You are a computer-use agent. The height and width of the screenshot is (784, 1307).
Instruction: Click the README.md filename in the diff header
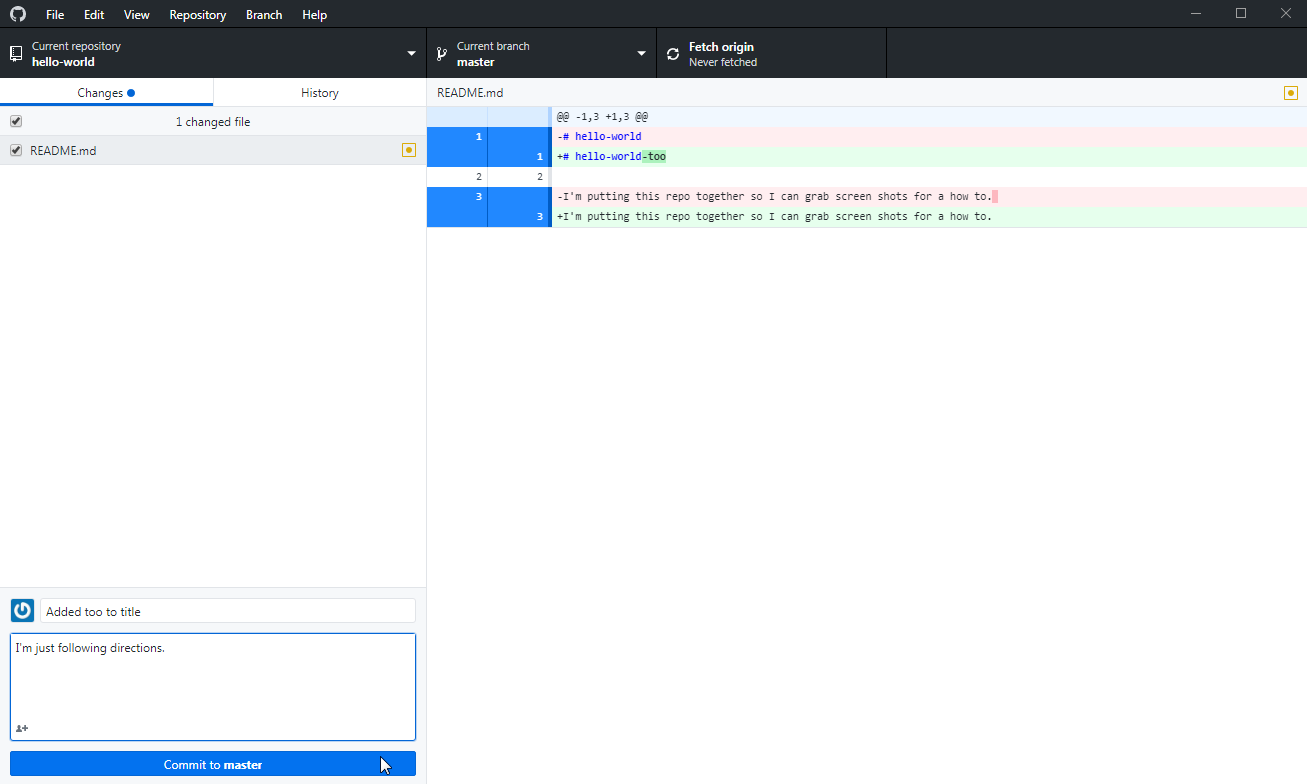point(470,93)
